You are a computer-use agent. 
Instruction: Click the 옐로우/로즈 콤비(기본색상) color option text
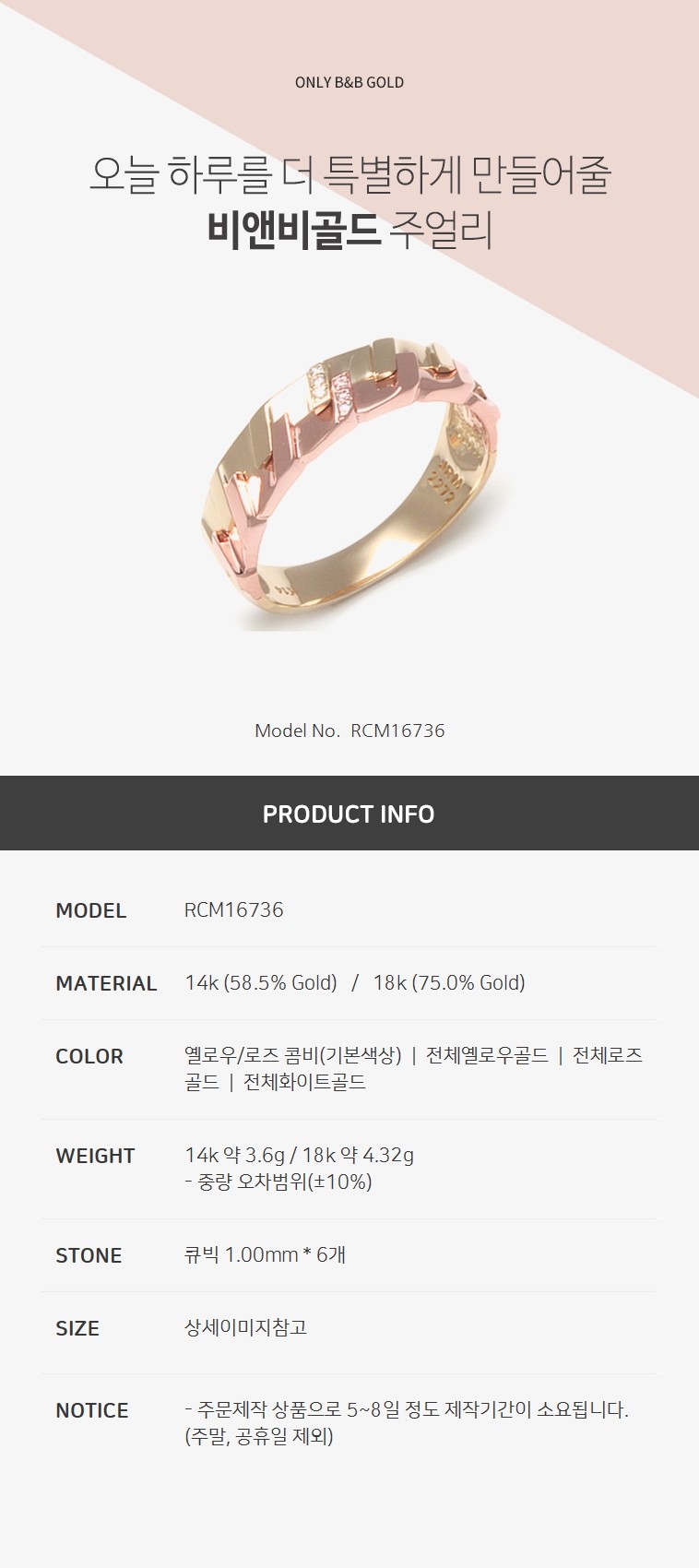[293, 1055]
